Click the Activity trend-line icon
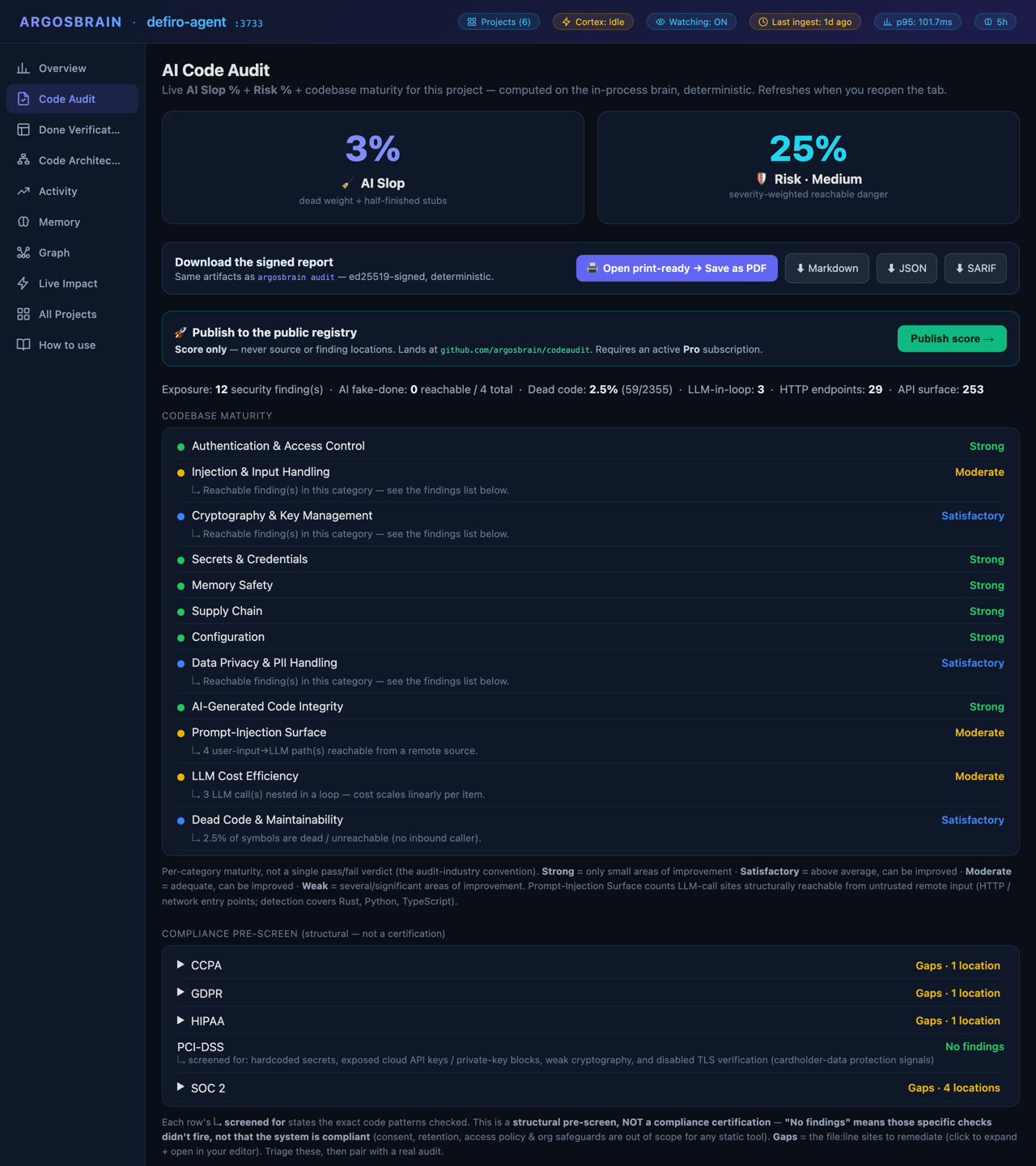Viewport: 1036px width, 1166px height. (23, 191)
